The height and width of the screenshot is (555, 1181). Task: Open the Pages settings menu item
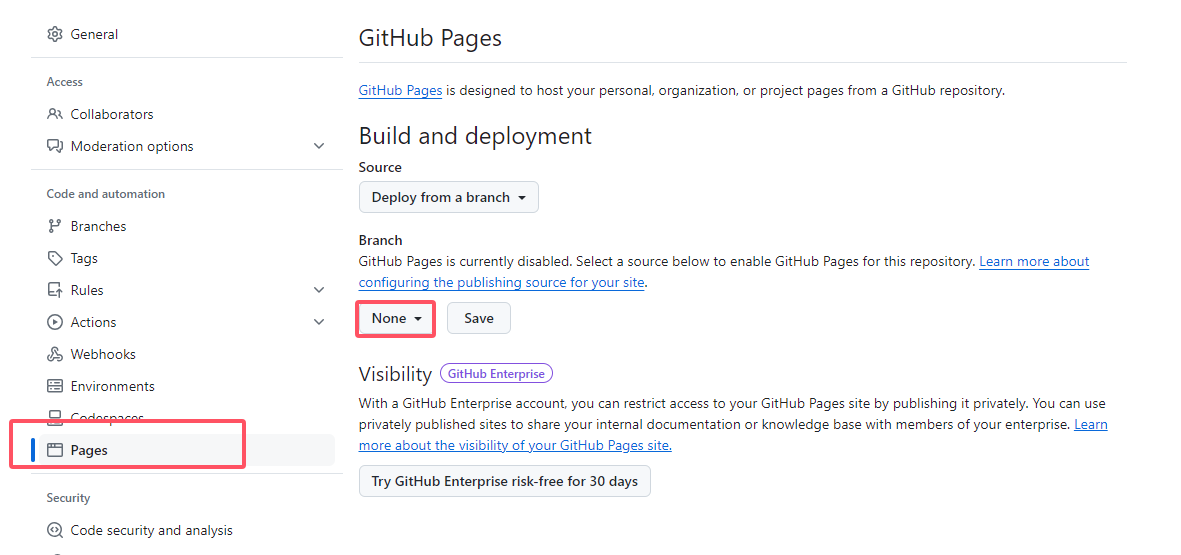click(89, 450)
